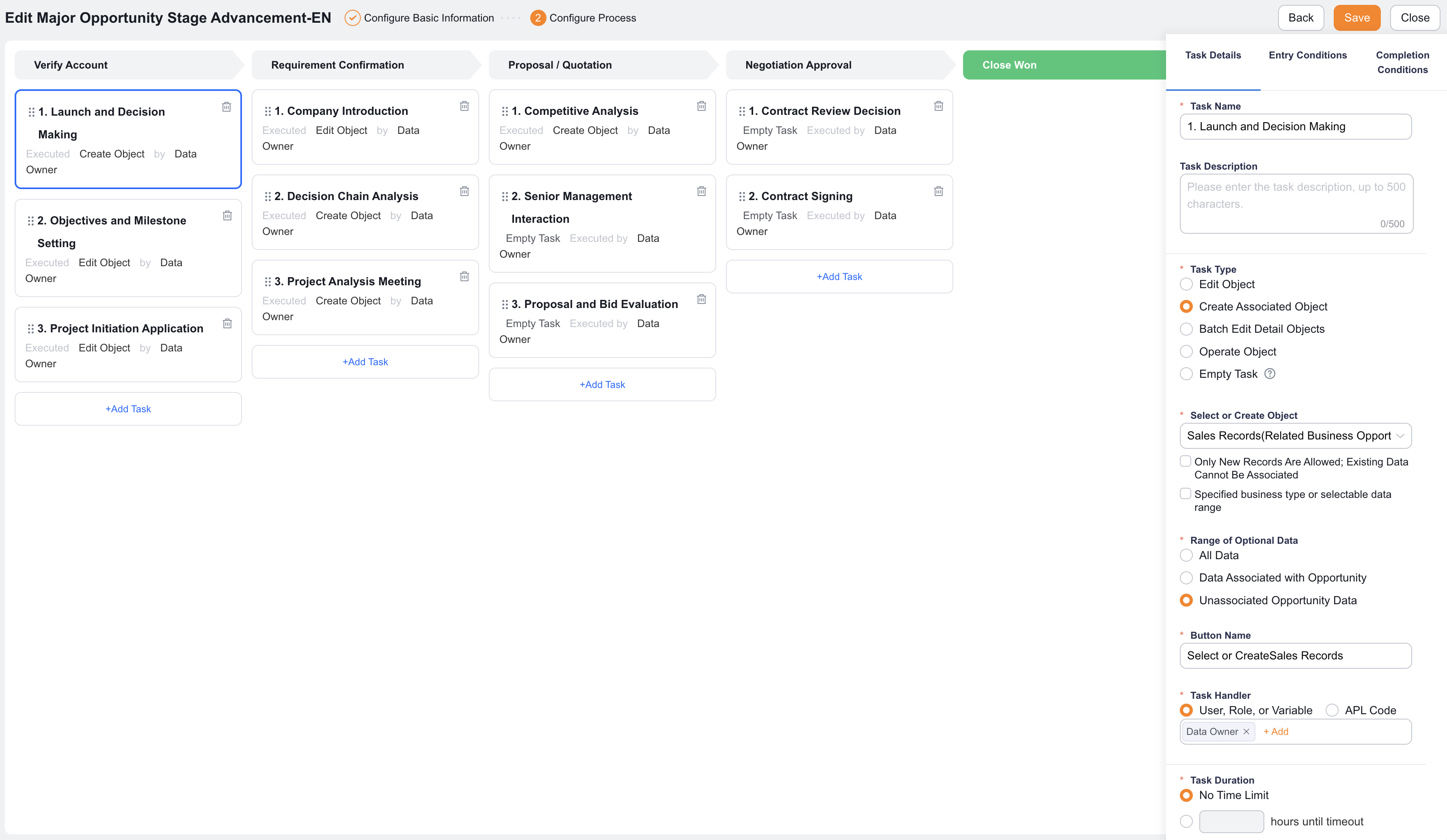Delete the Project Initiation Application task

coord(227,323)
